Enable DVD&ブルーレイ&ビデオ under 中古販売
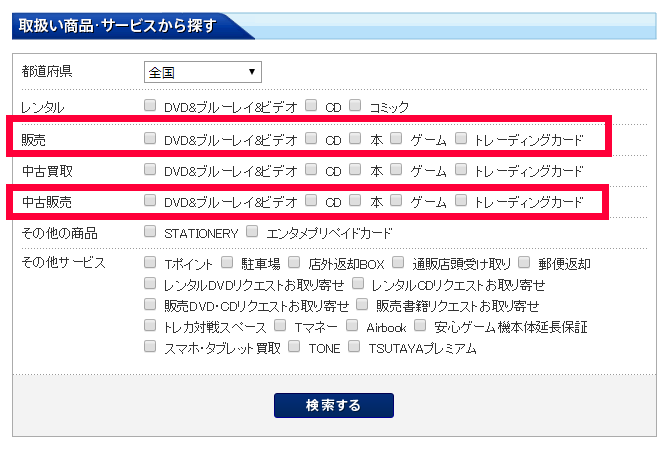This screenshot has height=450, width=667. [150, 201]
